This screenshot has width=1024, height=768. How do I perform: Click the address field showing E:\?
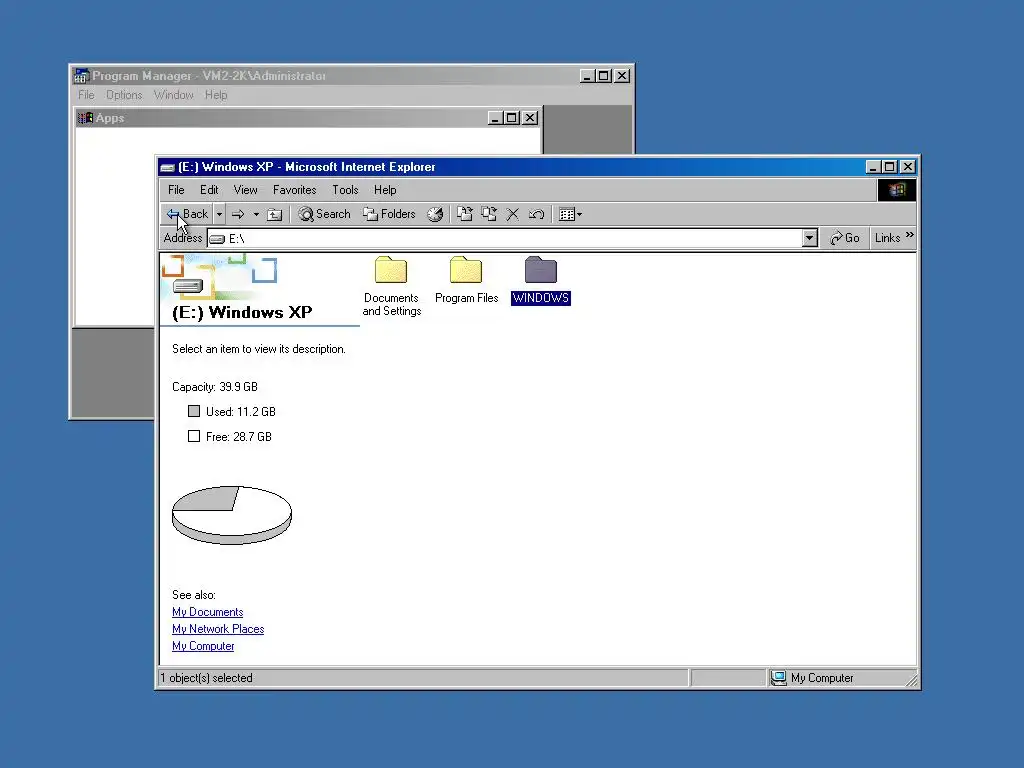point(505,238)
